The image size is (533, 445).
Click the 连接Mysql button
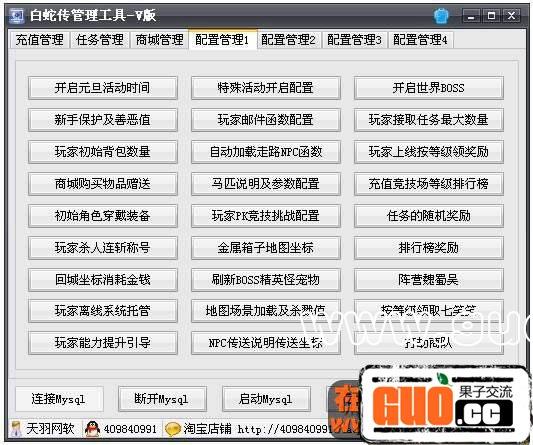tap(59, 399)
